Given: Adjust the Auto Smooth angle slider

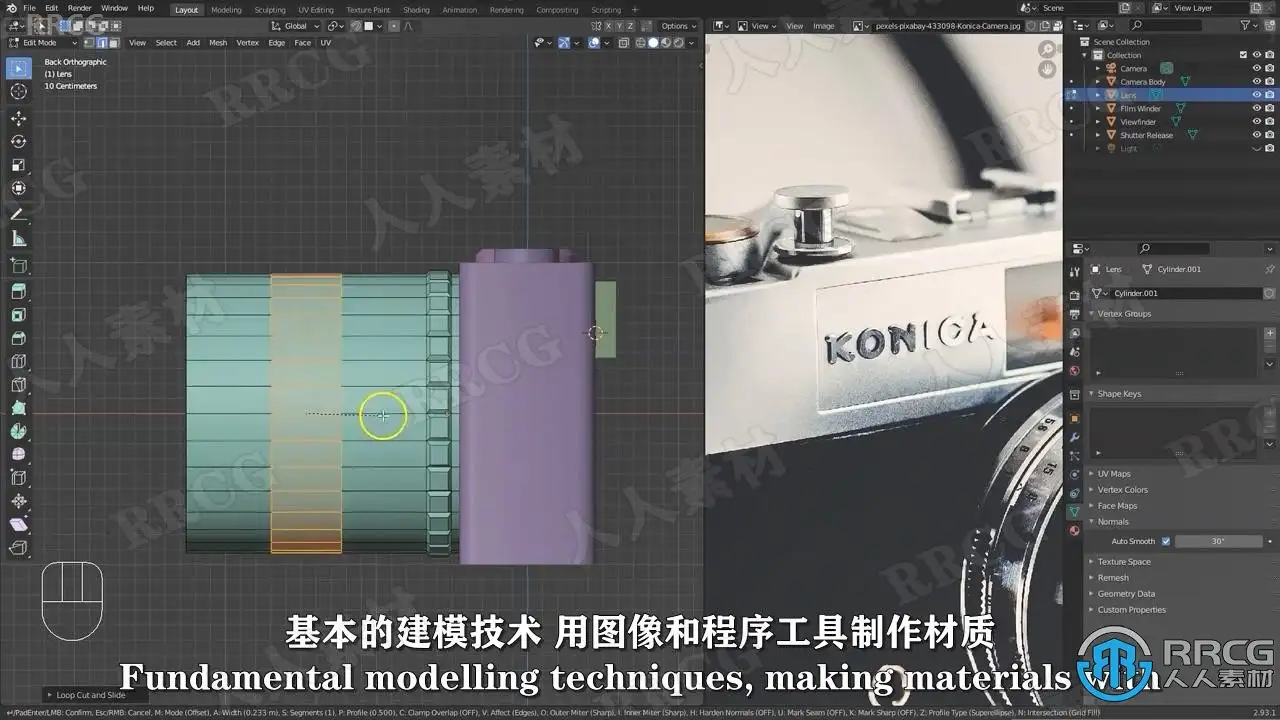Looking at the screenshot, I should 1218,541.
